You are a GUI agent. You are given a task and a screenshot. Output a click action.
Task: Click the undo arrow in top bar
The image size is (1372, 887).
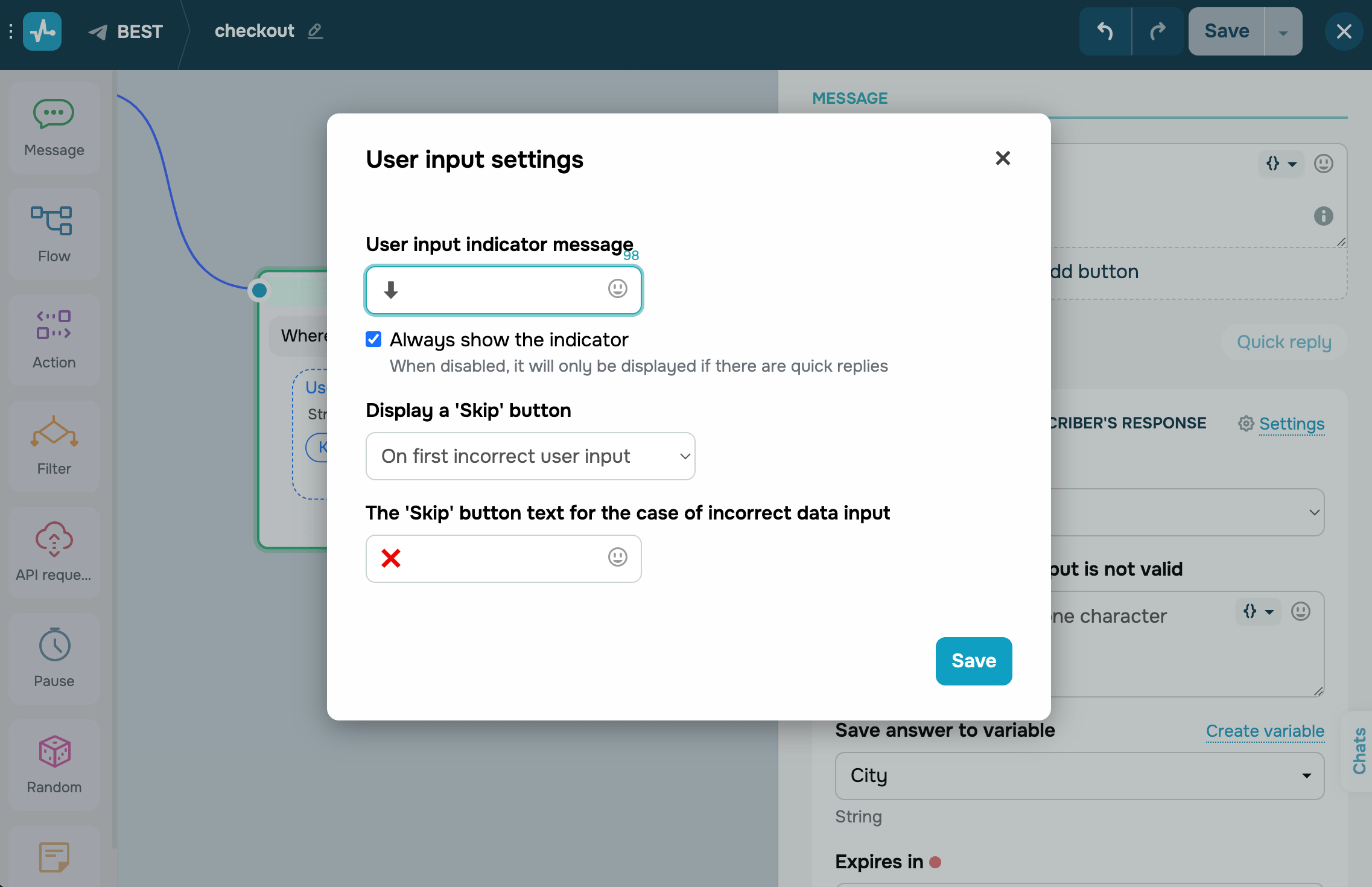pos(1105,31)
